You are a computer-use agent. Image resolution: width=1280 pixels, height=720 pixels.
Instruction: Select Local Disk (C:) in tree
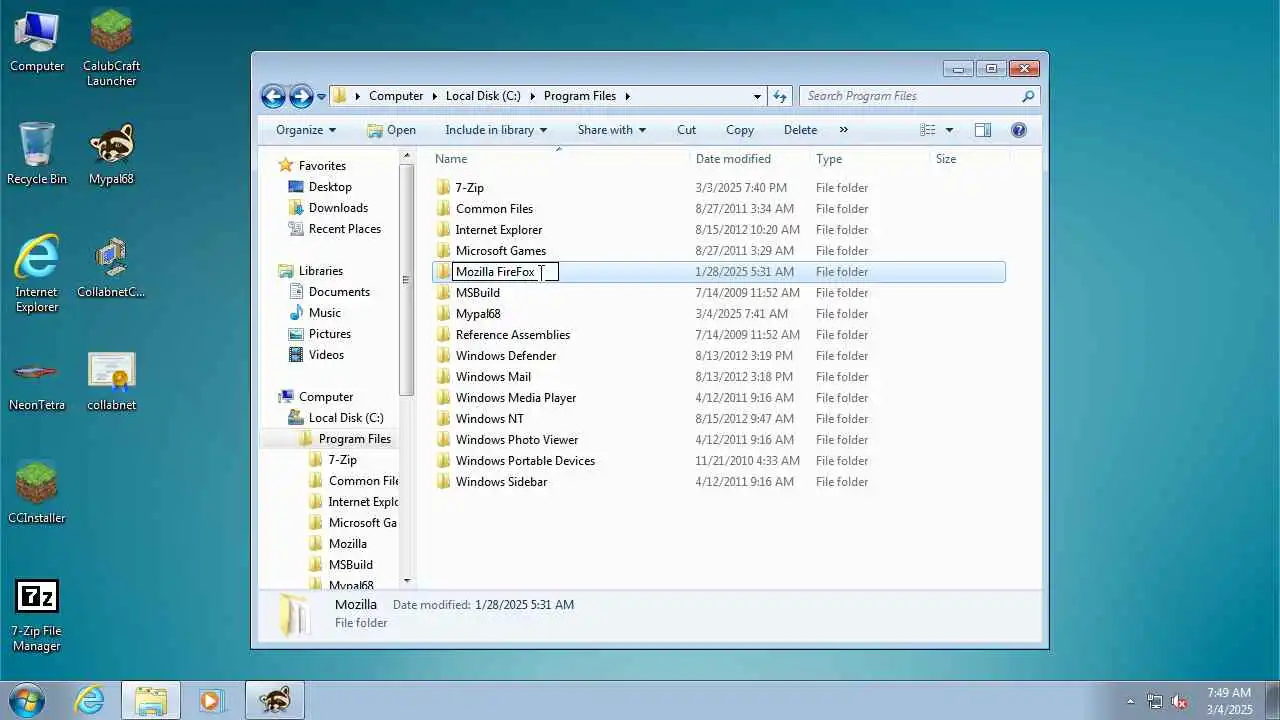(345, 418)
